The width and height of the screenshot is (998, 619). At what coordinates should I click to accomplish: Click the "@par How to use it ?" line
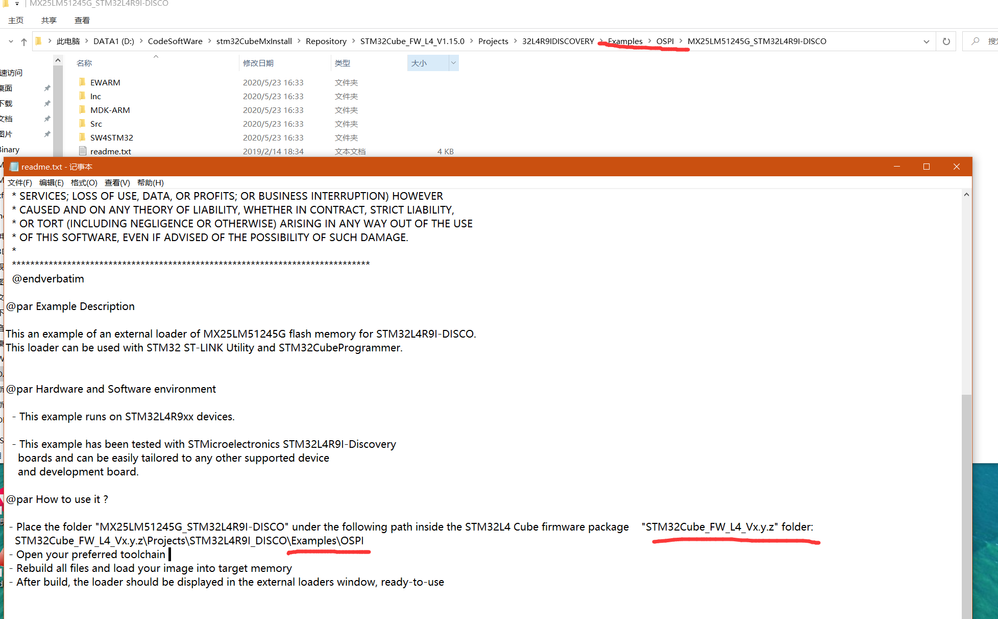[x=57, y=499]
